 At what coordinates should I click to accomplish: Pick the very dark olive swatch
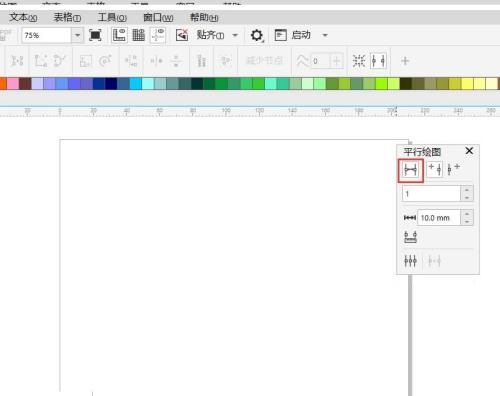[406, 83]
